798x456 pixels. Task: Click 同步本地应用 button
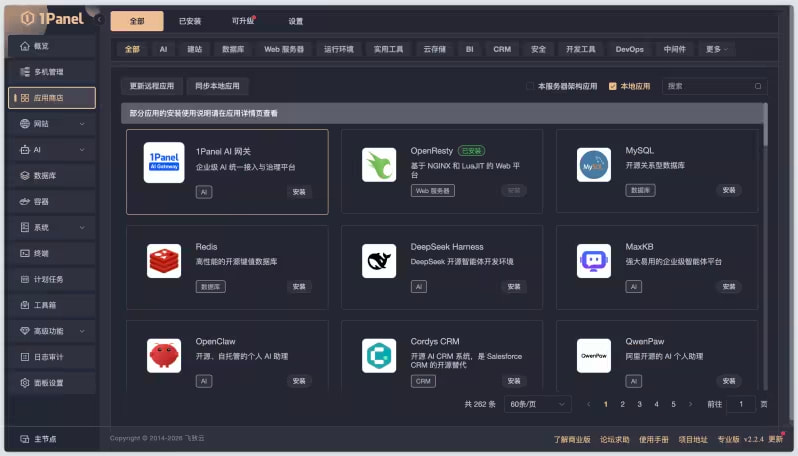pyautogui.click(x=217, y=86)
